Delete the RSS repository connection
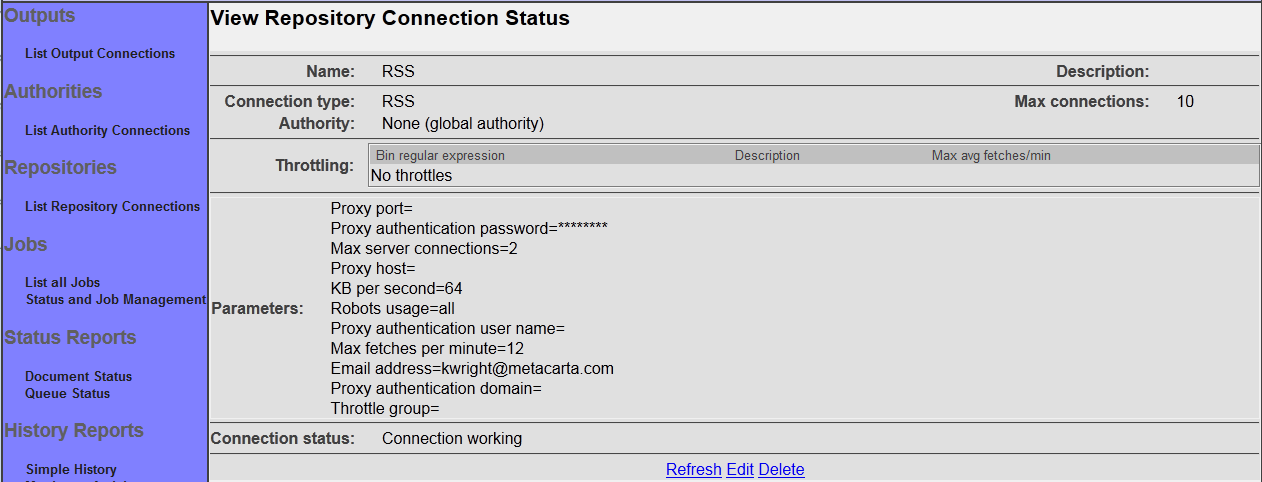 [x=781, y=470]
